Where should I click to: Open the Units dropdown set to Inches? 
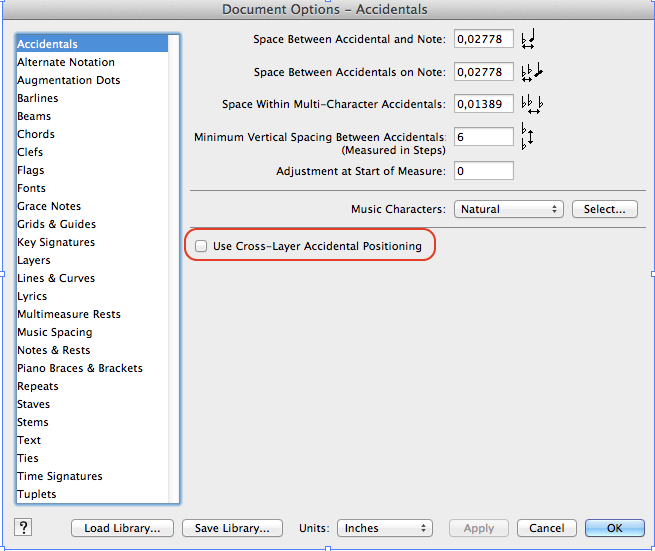click(384, 528)
